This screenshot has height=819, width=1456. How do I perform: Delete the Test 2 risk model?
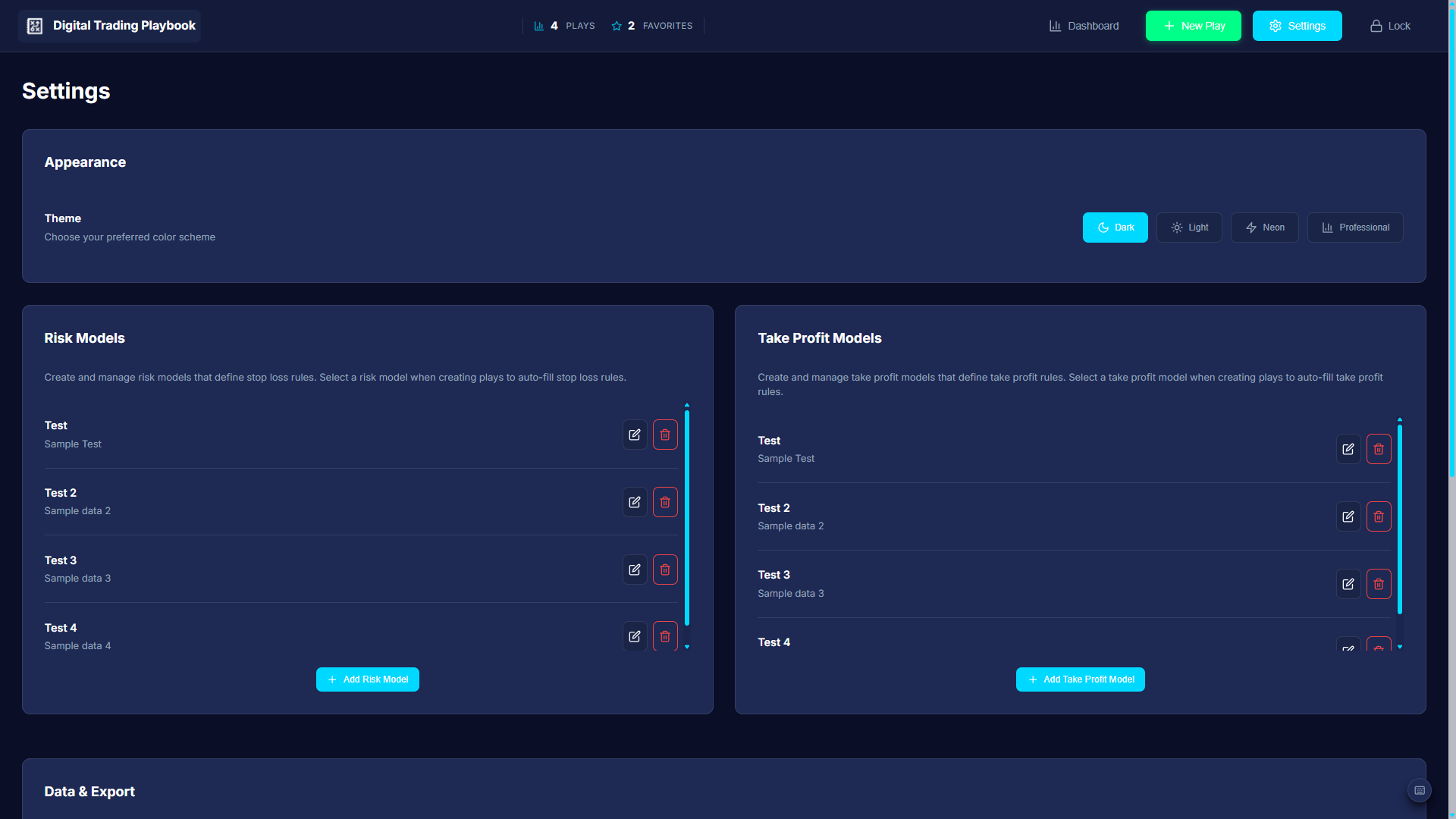665,502
